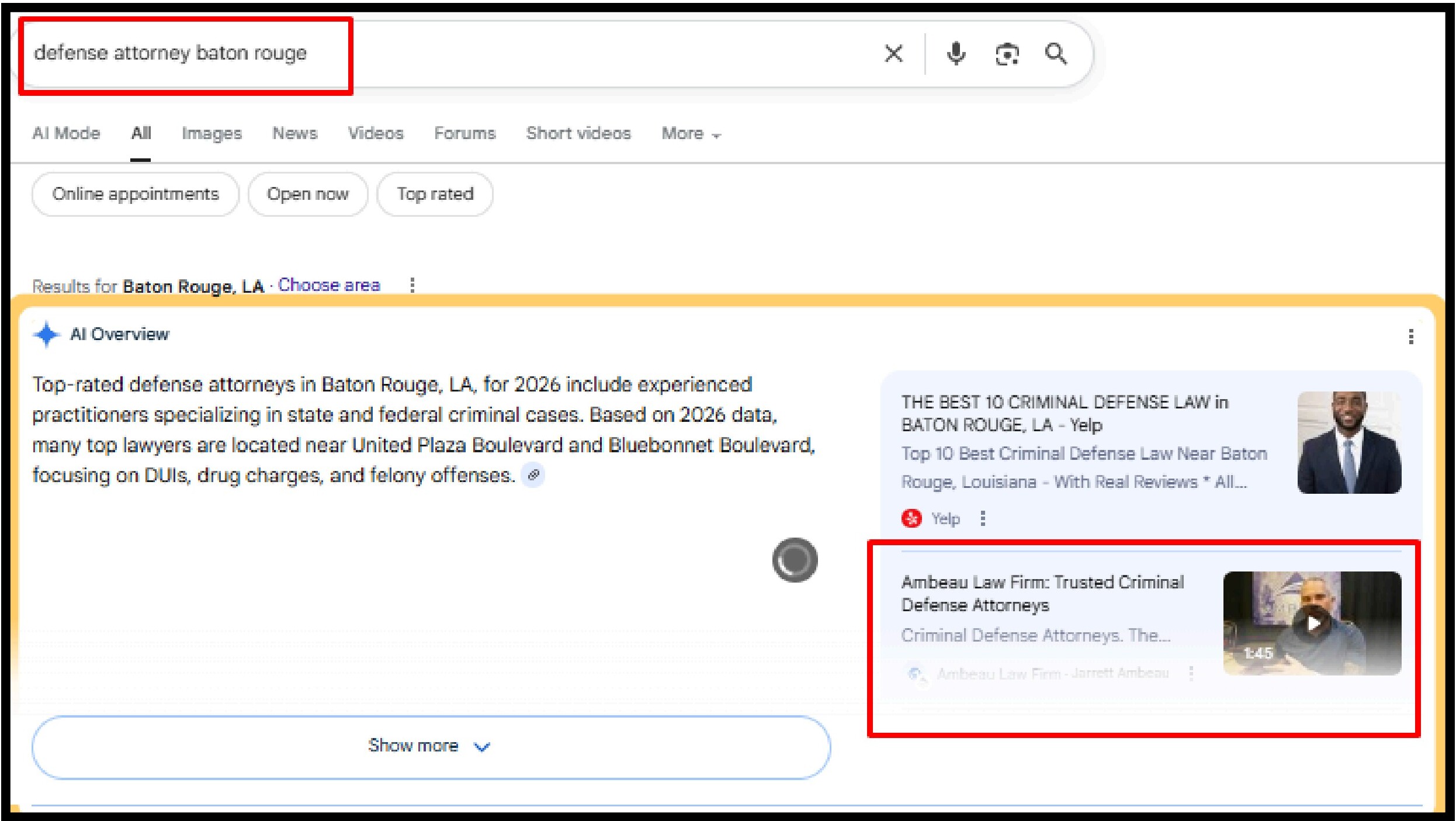Click the Yelp source name
Viewport: 1456px width, 821px height.
click(945, 518)
